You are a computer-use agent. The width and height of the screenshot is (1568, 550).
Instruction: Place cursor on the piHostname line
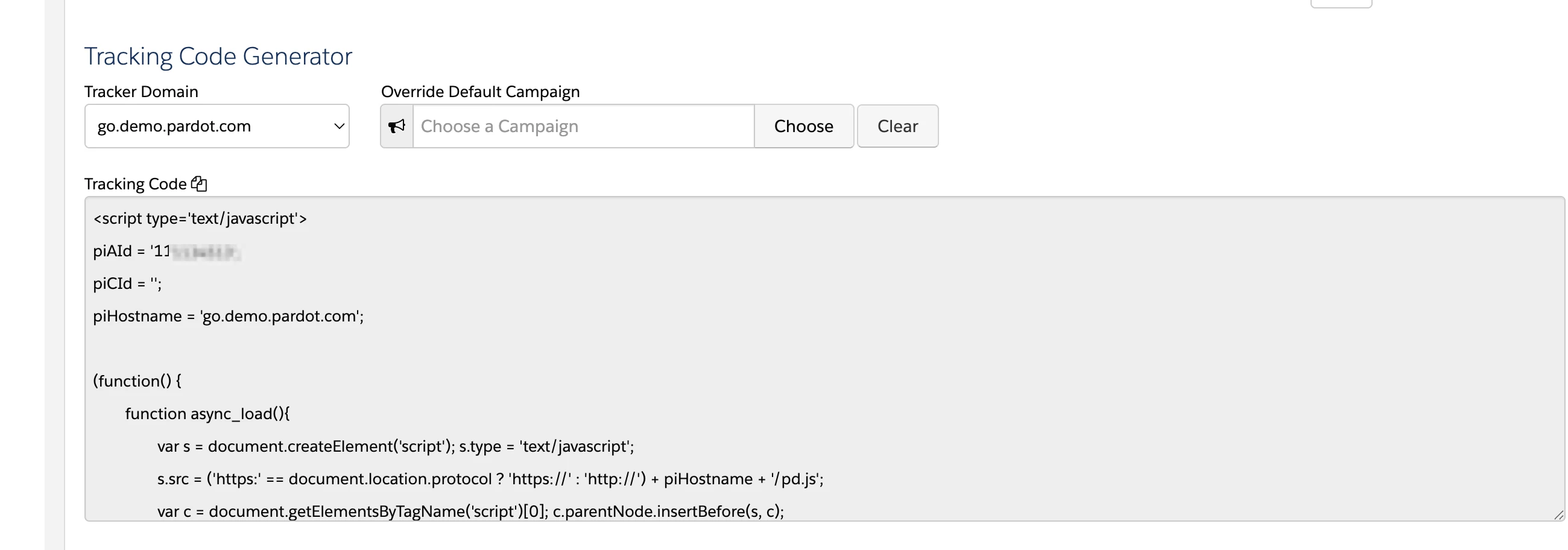[x=228, y=317]
